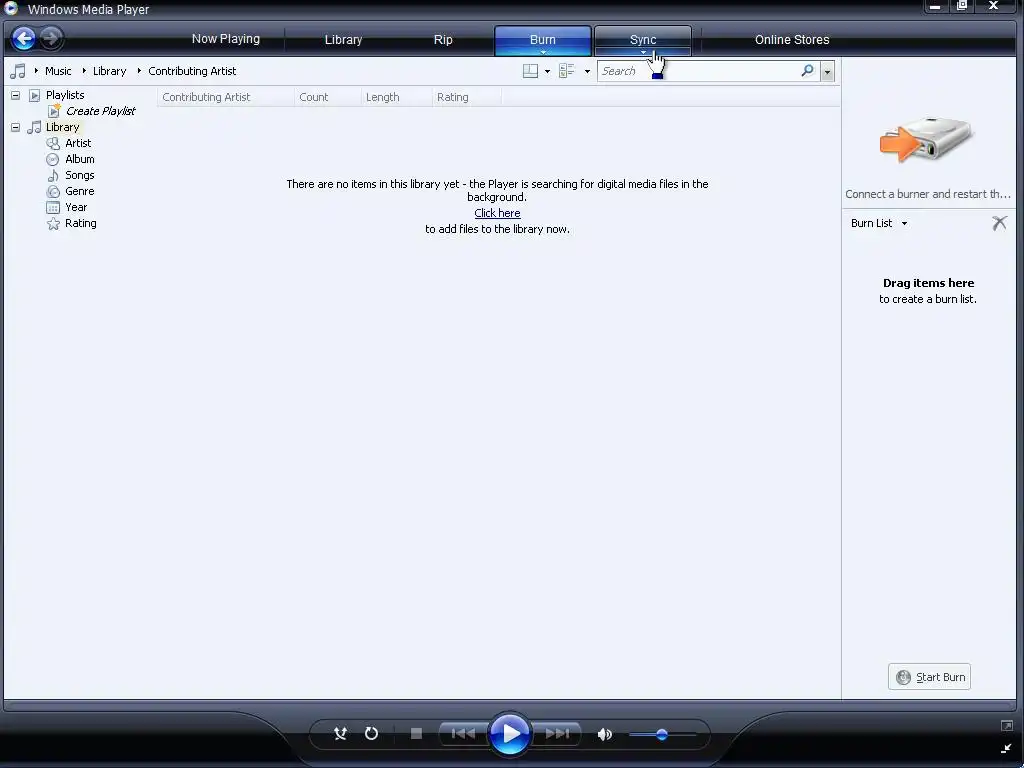Adjust the volume slider
Screen dimensions: 1024x768
click(x=662, y=734)
